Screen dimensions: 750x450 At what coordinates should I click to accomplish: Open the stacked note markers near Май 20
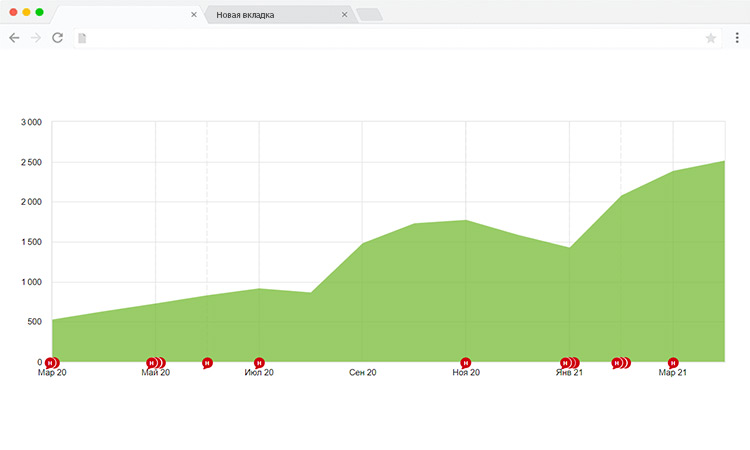pos(155,363)
